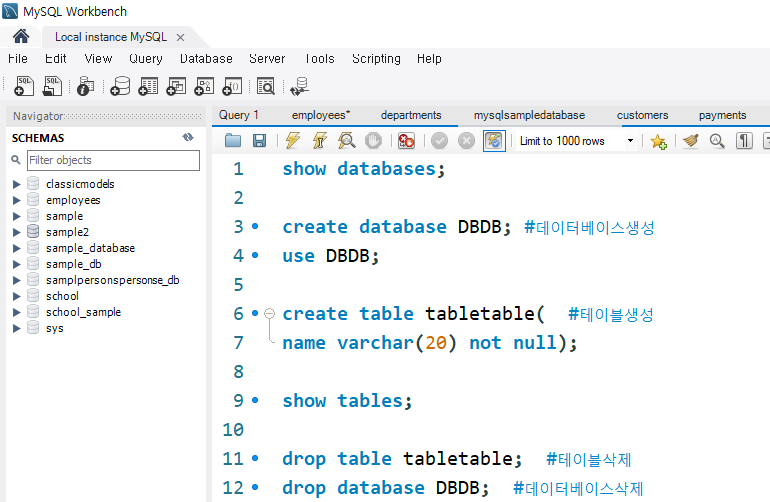
Task: Open the View menu
Action: click(98, 58)
